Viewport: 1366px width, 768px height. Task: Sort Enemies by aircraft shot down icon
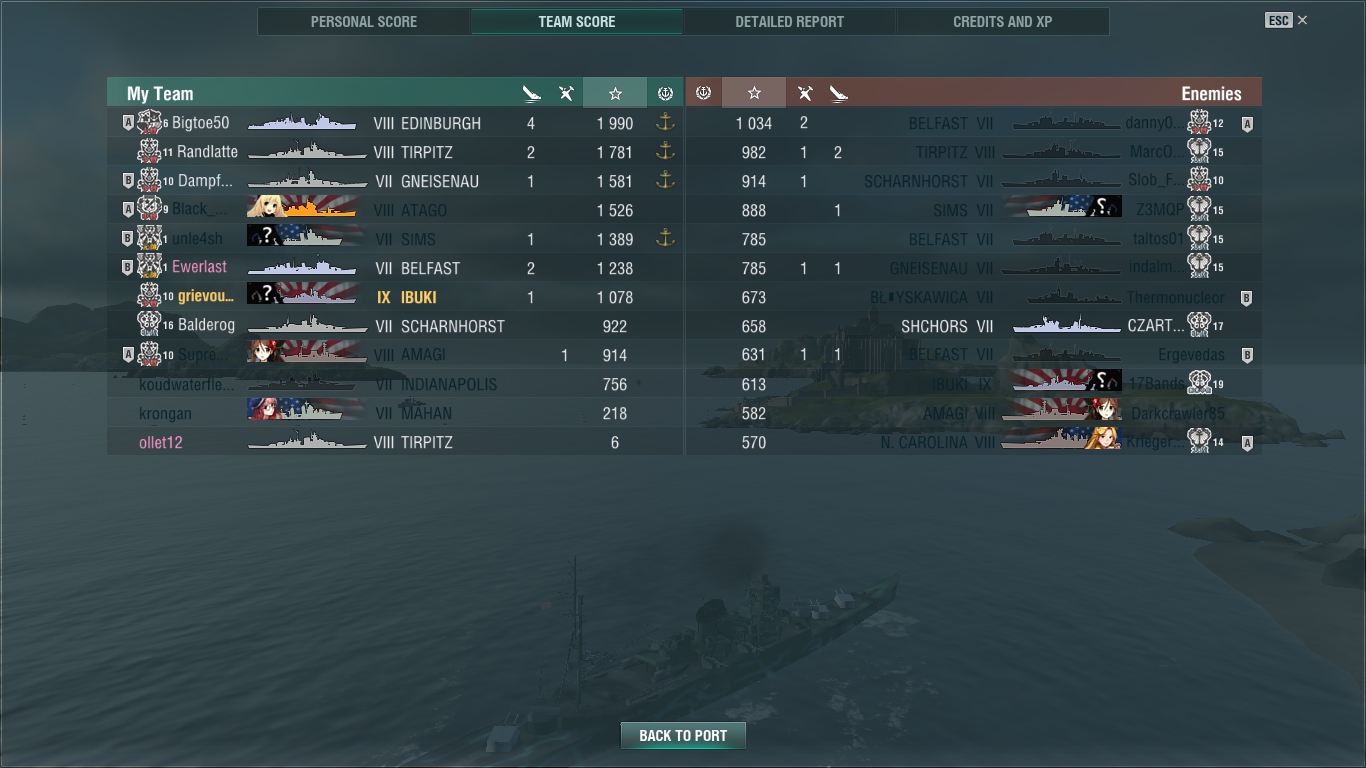tap(804, 93)
